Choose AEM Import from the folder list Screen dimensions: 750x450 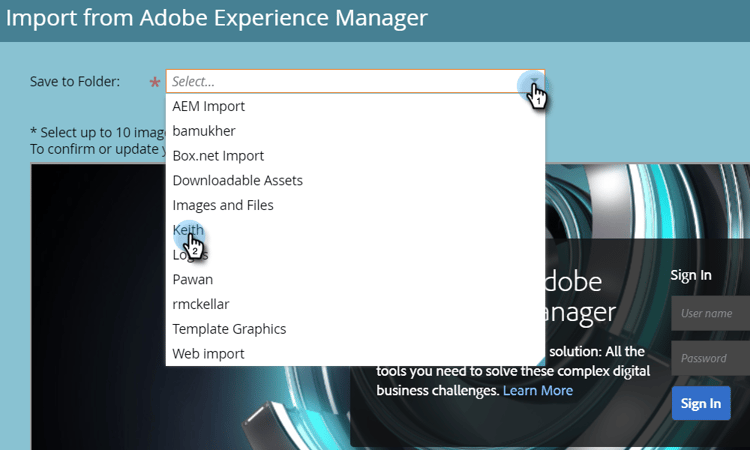[355, 106]
